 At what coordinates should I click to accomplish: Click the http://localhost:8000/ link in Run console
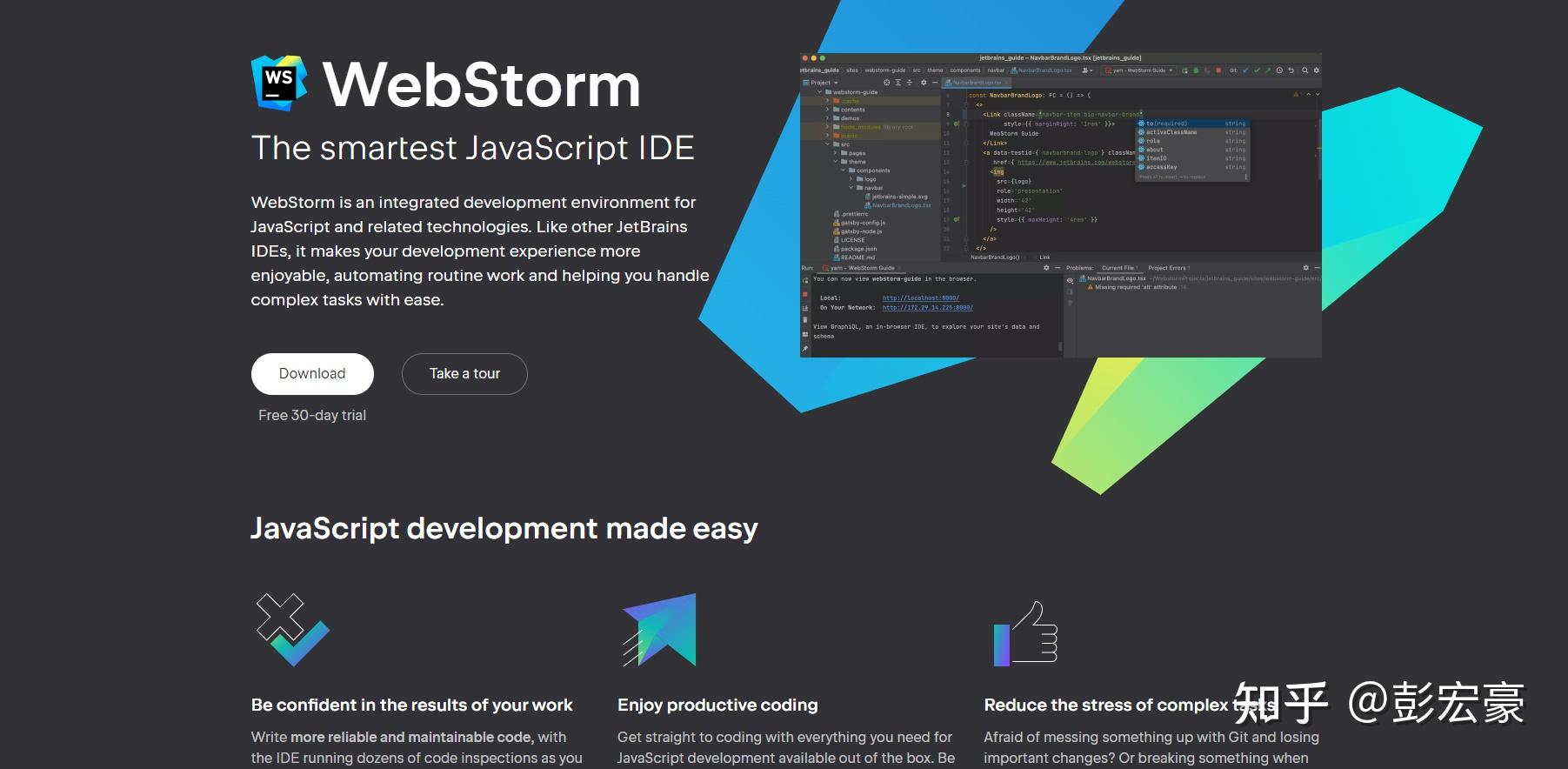(921, 298)
